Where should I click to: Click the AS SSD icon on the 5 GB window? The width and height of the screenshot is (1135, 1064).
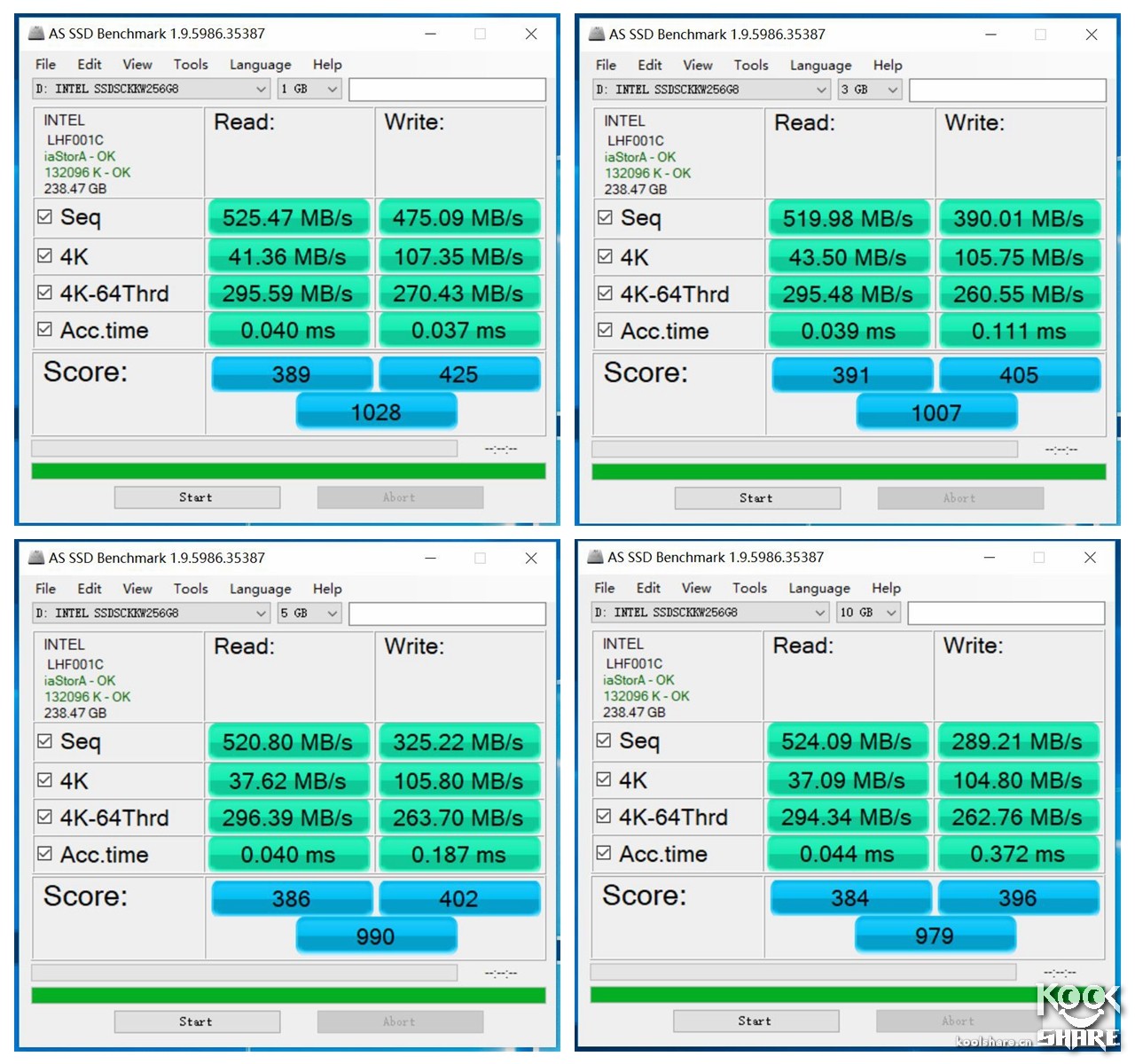(36, 557)
